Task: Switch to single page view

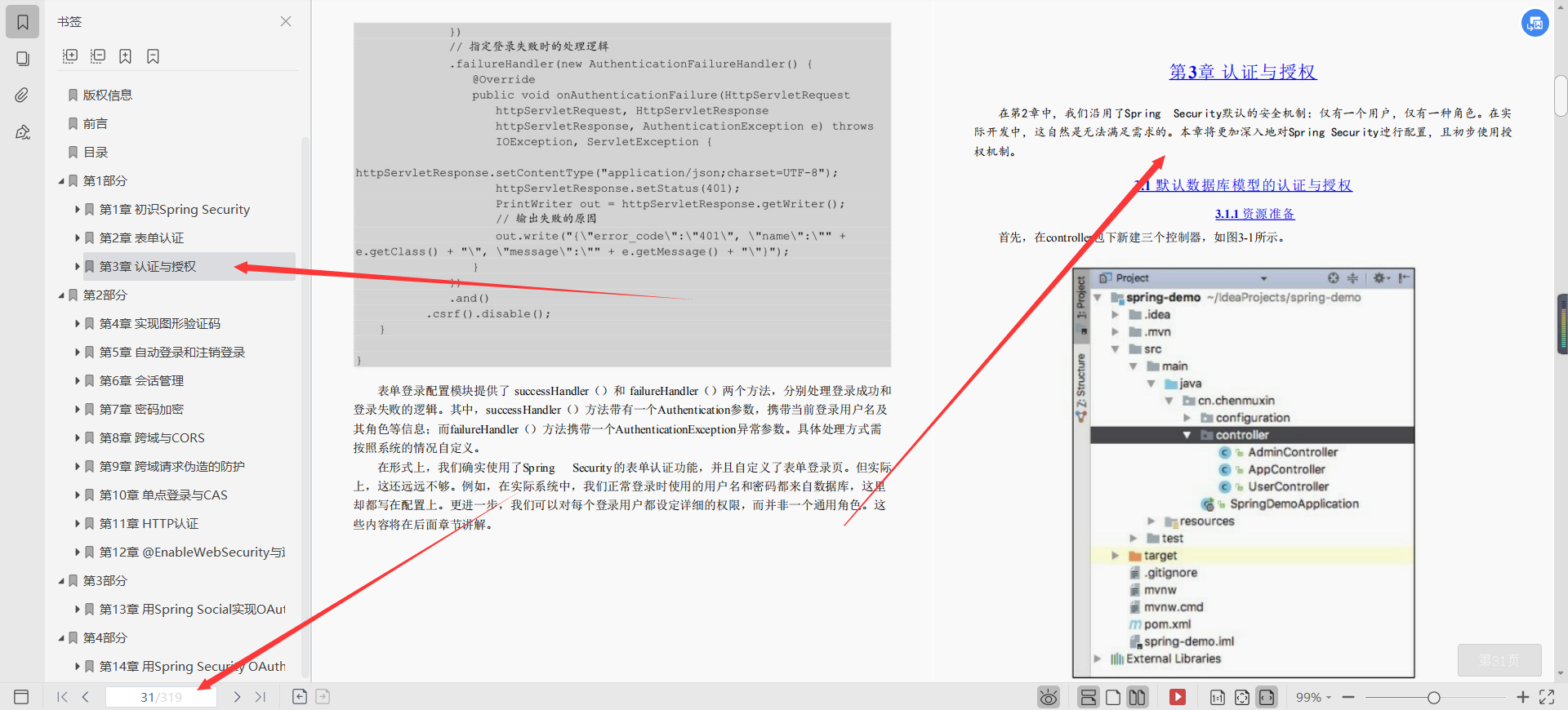Action: coord(1113,697)
